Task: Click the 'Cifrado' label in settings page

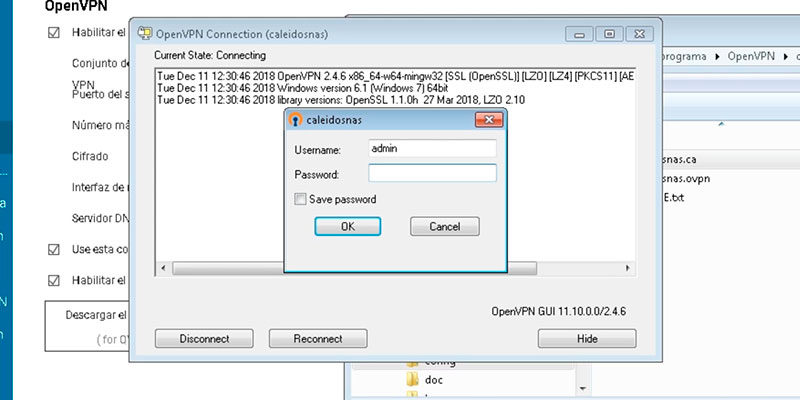Action: point(90,156)
